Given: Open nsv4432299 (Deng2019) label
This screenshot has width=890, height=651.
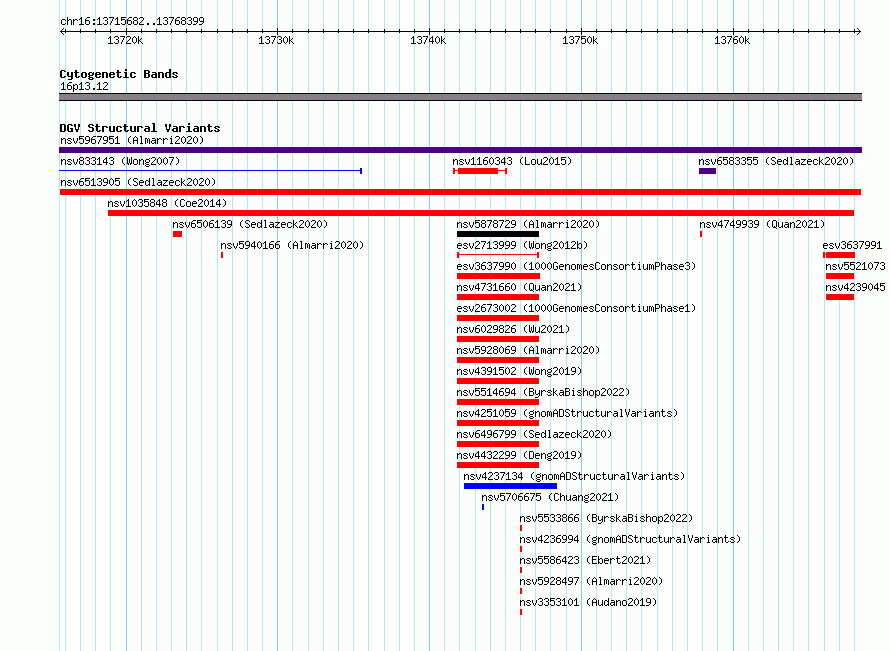Looking at the screenshot, I should (519, 455).
